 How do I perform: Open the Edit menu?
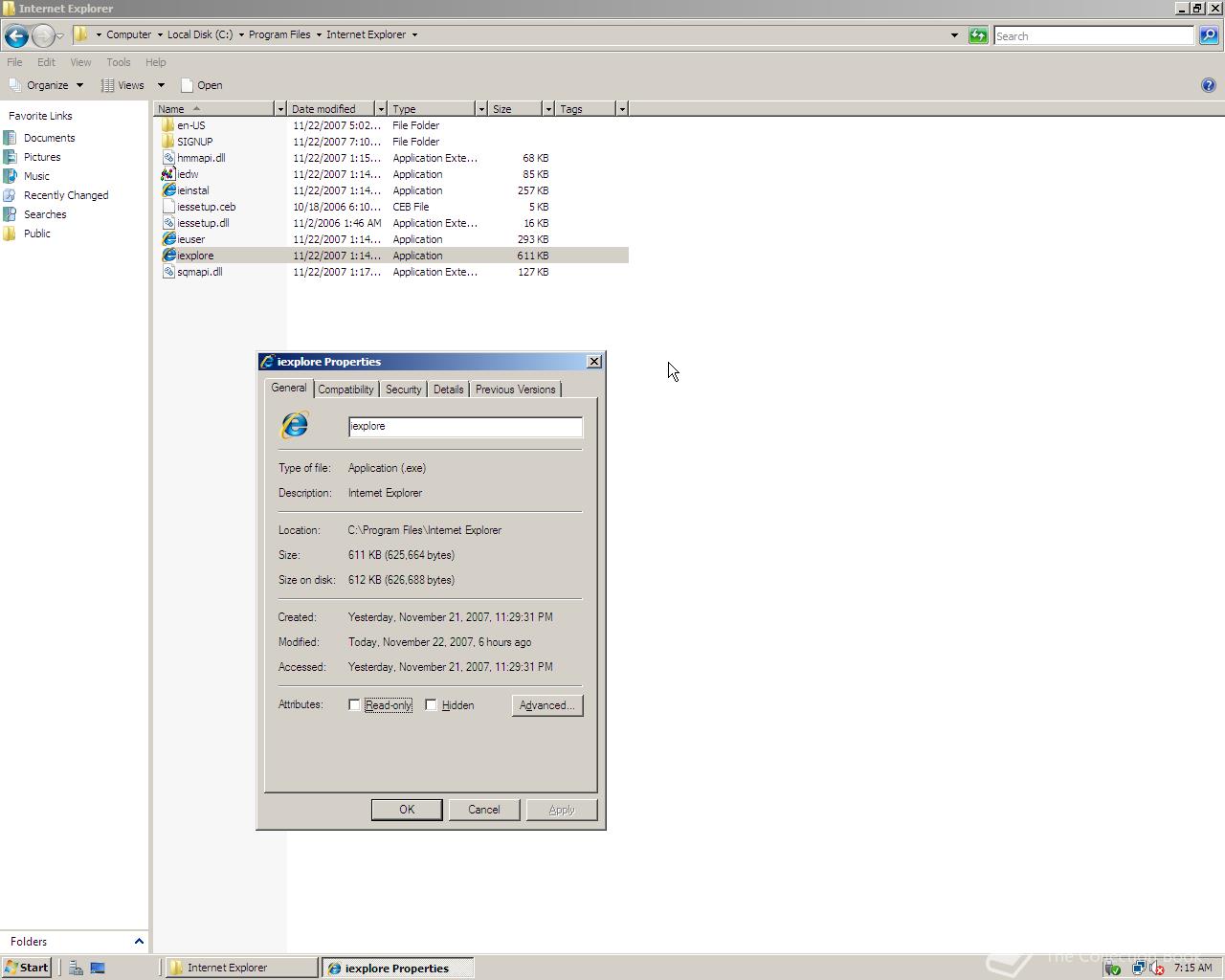click(x=46, y=62)
